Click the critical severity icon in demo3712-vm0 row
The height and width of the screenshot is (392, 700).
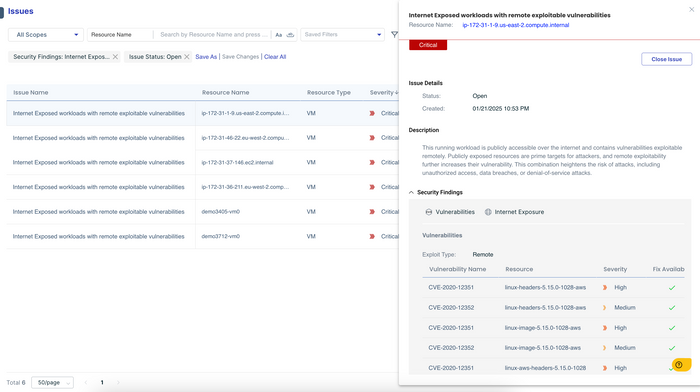coord(372,236)
